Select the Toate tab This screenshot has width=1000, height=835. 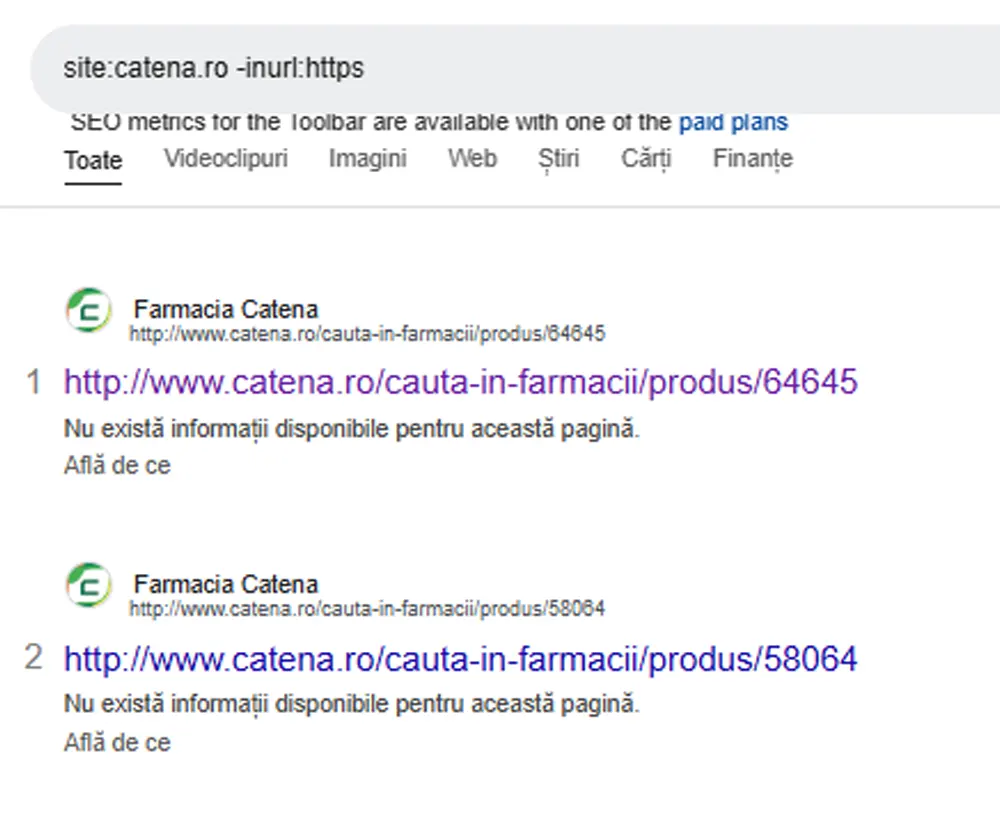93,160
